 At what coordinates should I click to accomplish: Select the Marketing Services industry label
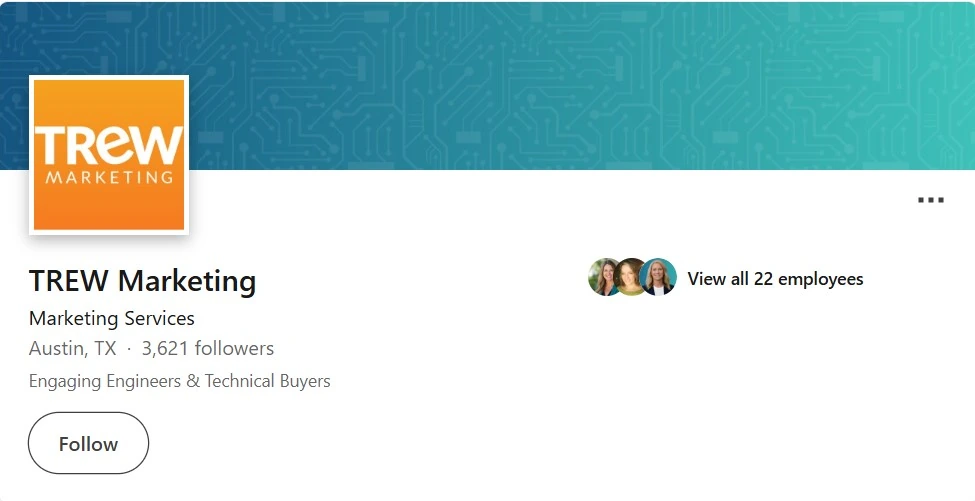[x=112, y=318]
